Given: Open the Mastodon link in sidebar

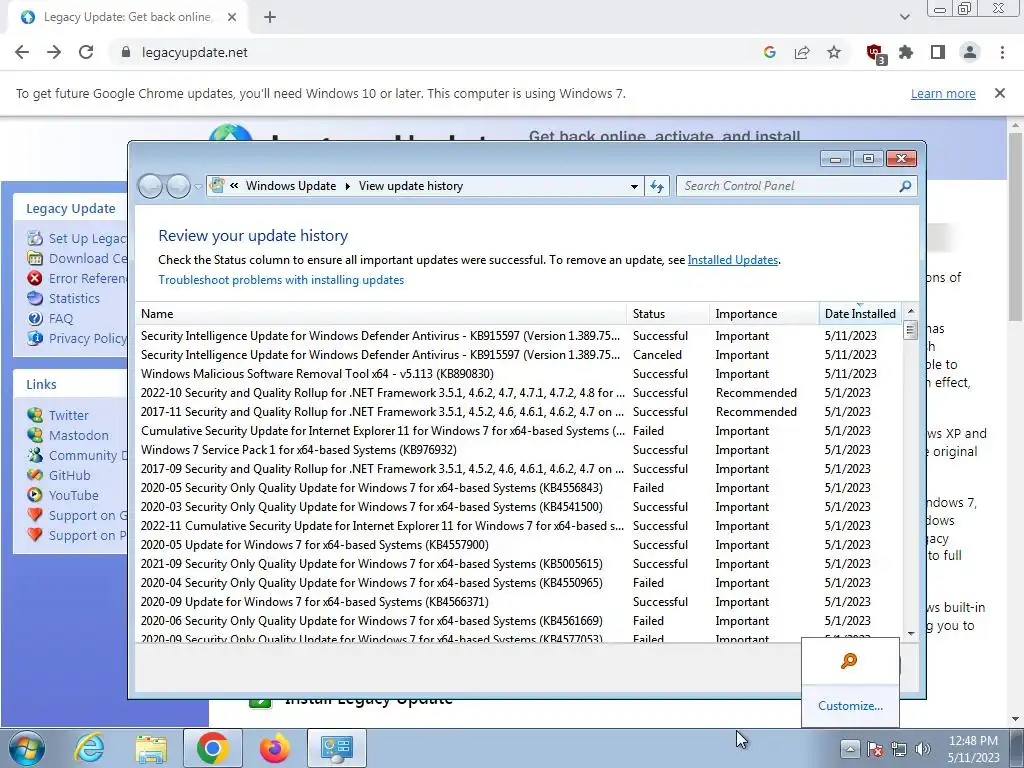Looking at the screenshot, I should (x=78, y=436).
